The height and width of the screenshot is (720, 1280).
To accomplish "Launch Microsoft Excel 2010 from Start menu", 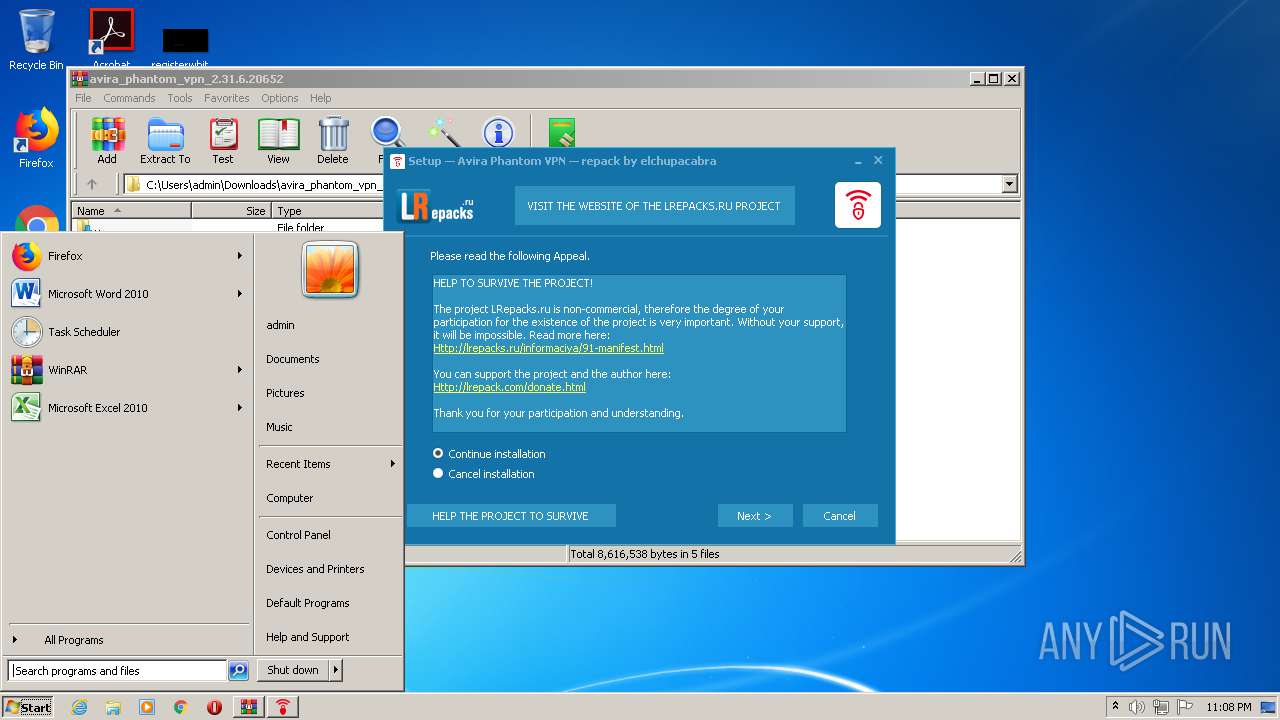I will (x=127, y=408).
